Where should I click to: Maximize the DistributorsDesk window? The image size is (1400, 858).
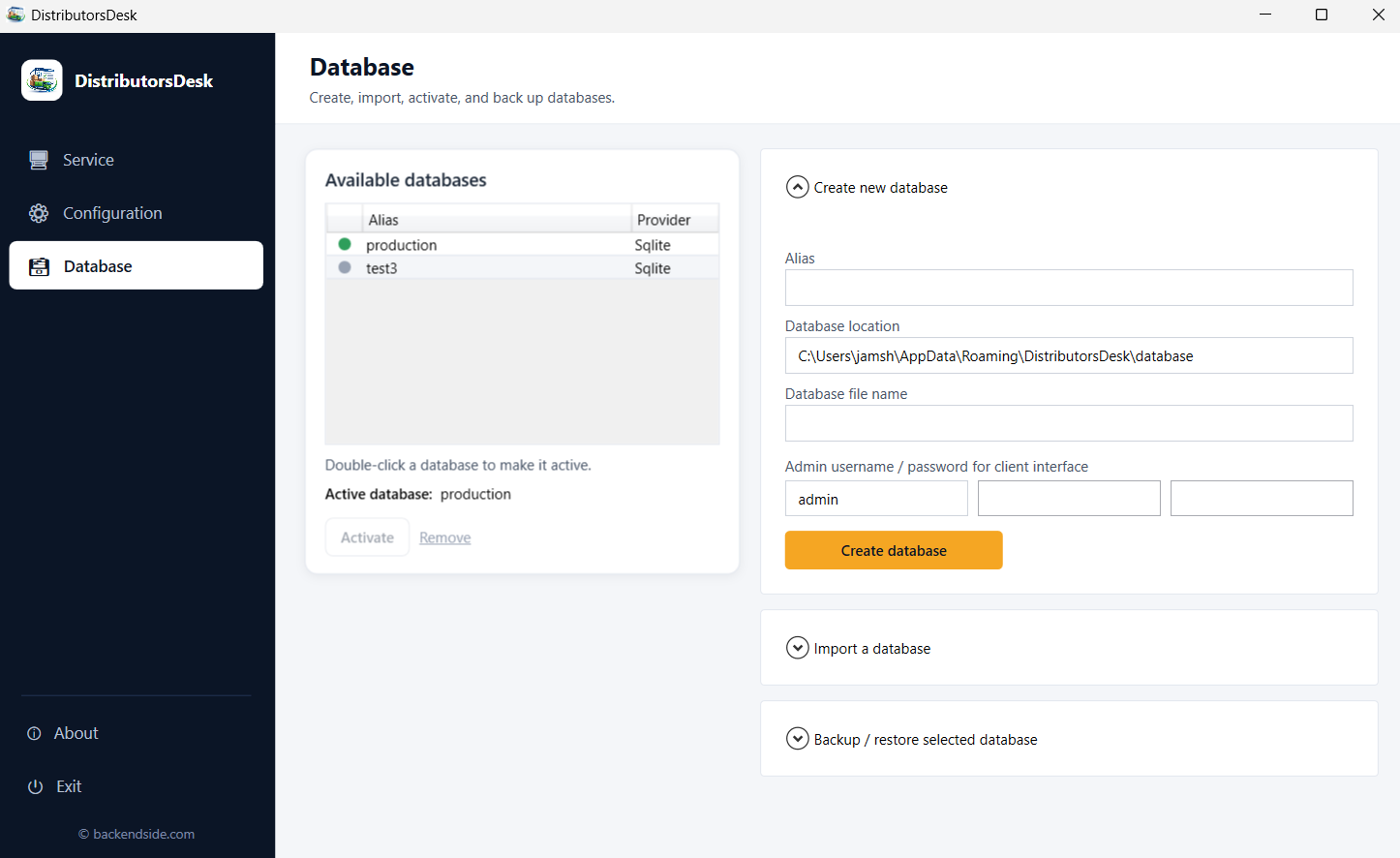click(x=1322, y=15)
